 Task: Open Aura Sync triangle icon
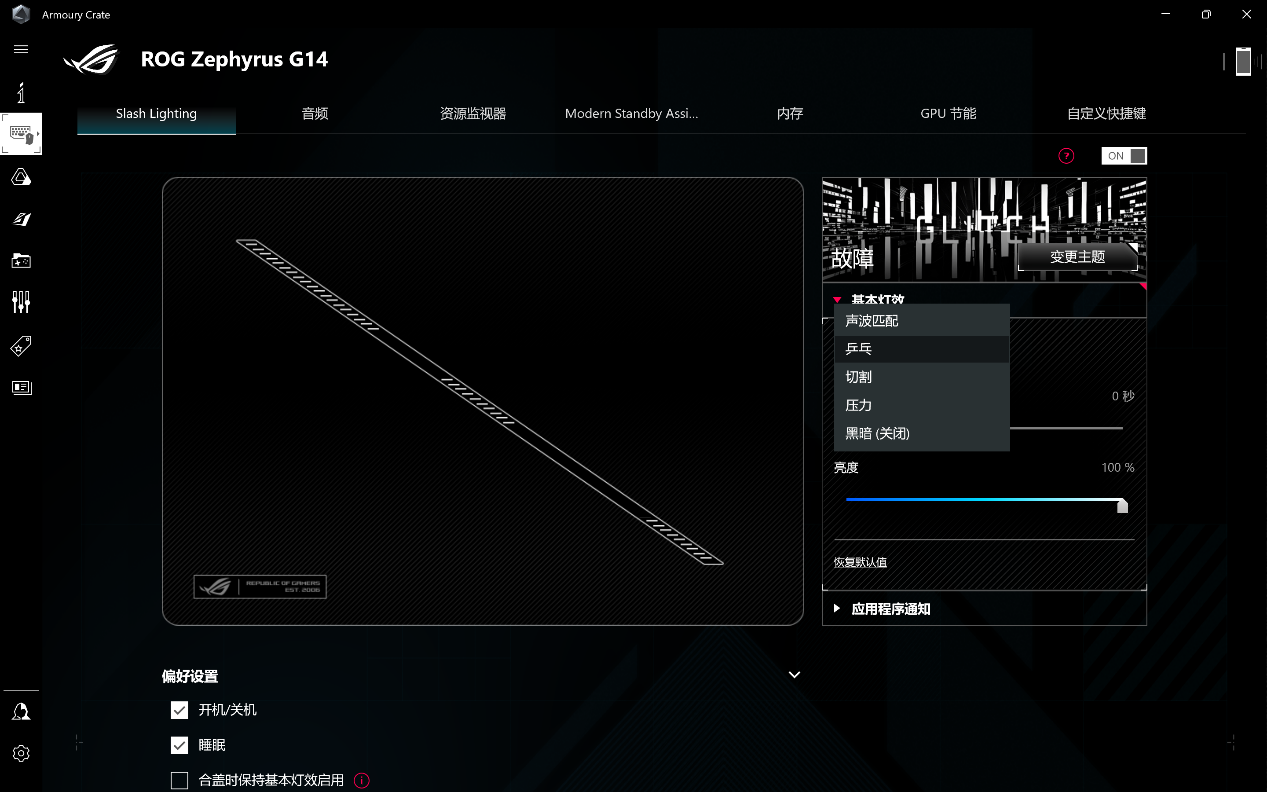[21, 177]
